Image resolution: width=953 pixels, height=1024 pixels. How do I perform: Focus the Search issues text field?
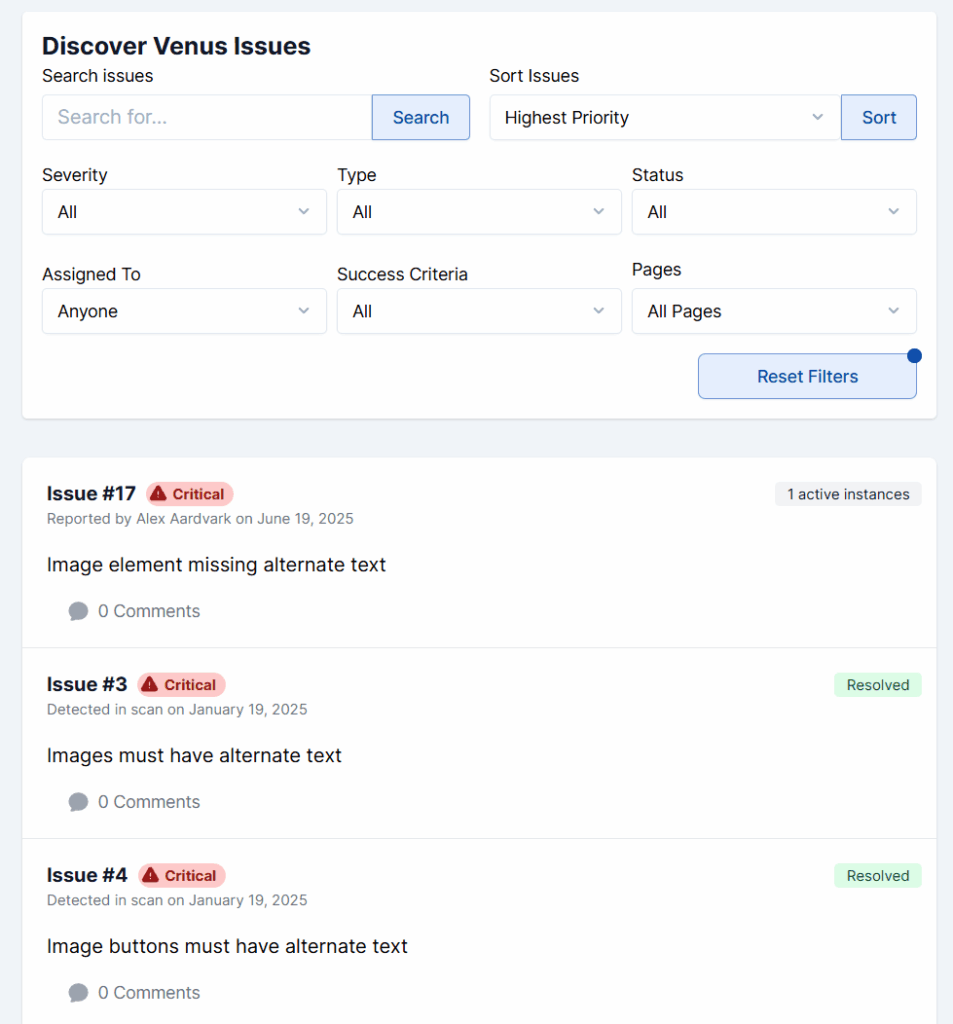207,118
